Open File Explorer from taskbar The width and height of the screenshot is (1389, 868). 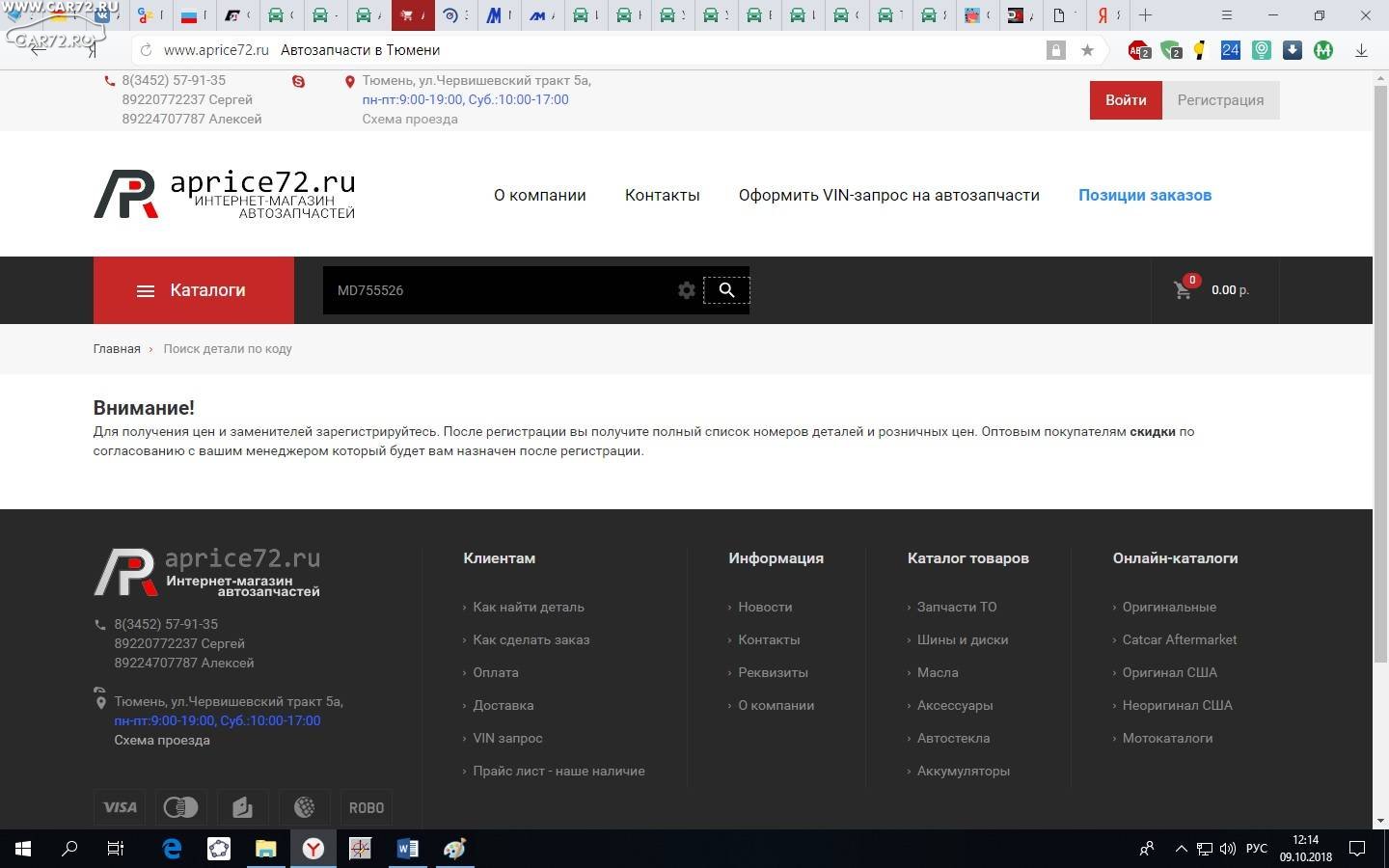(265, 849)
